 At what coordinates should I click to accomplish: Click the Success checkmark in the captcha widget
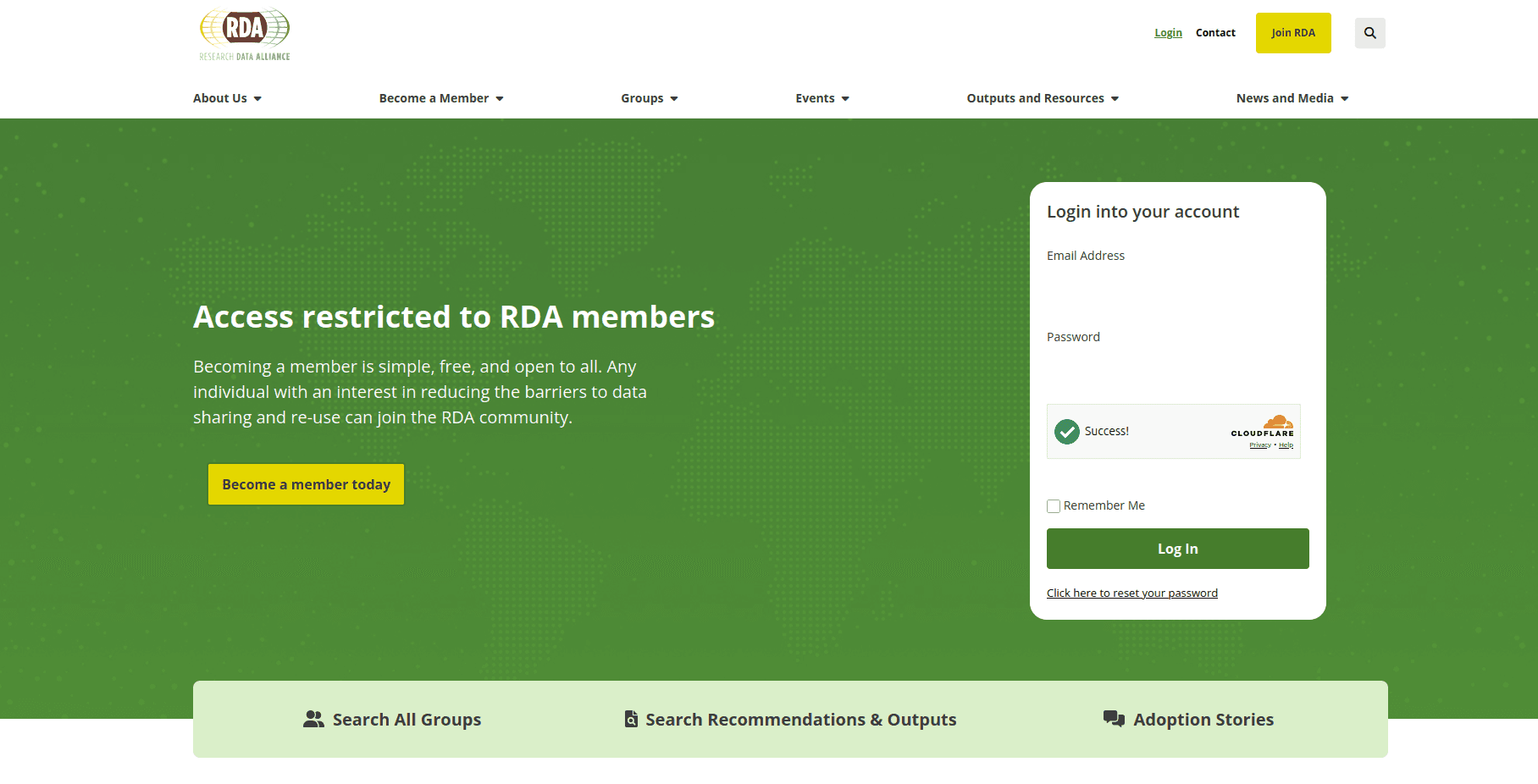coord(1067,432)
